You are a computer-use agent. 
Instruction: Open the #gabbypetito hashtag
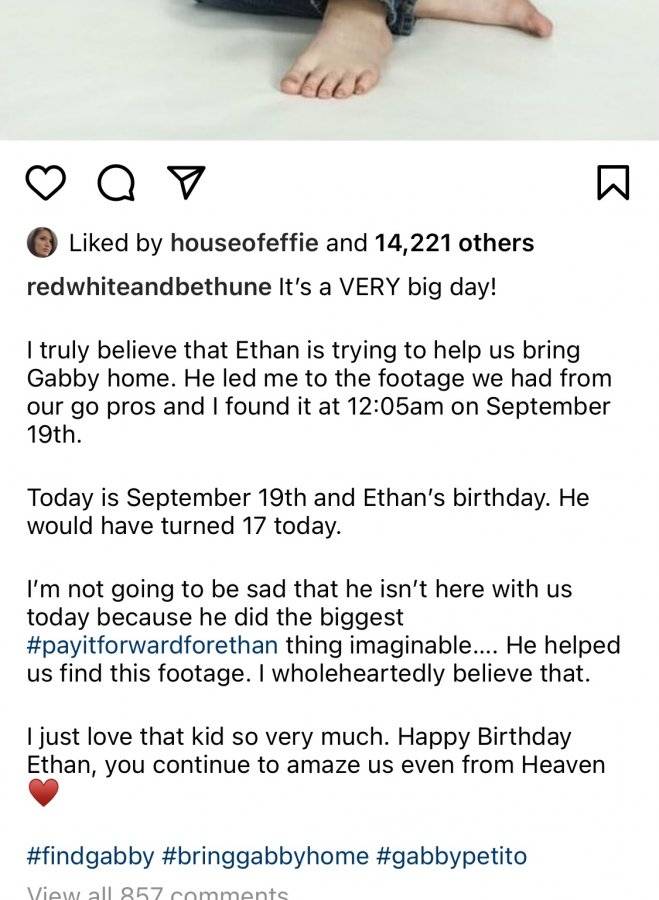pos(451,856)
